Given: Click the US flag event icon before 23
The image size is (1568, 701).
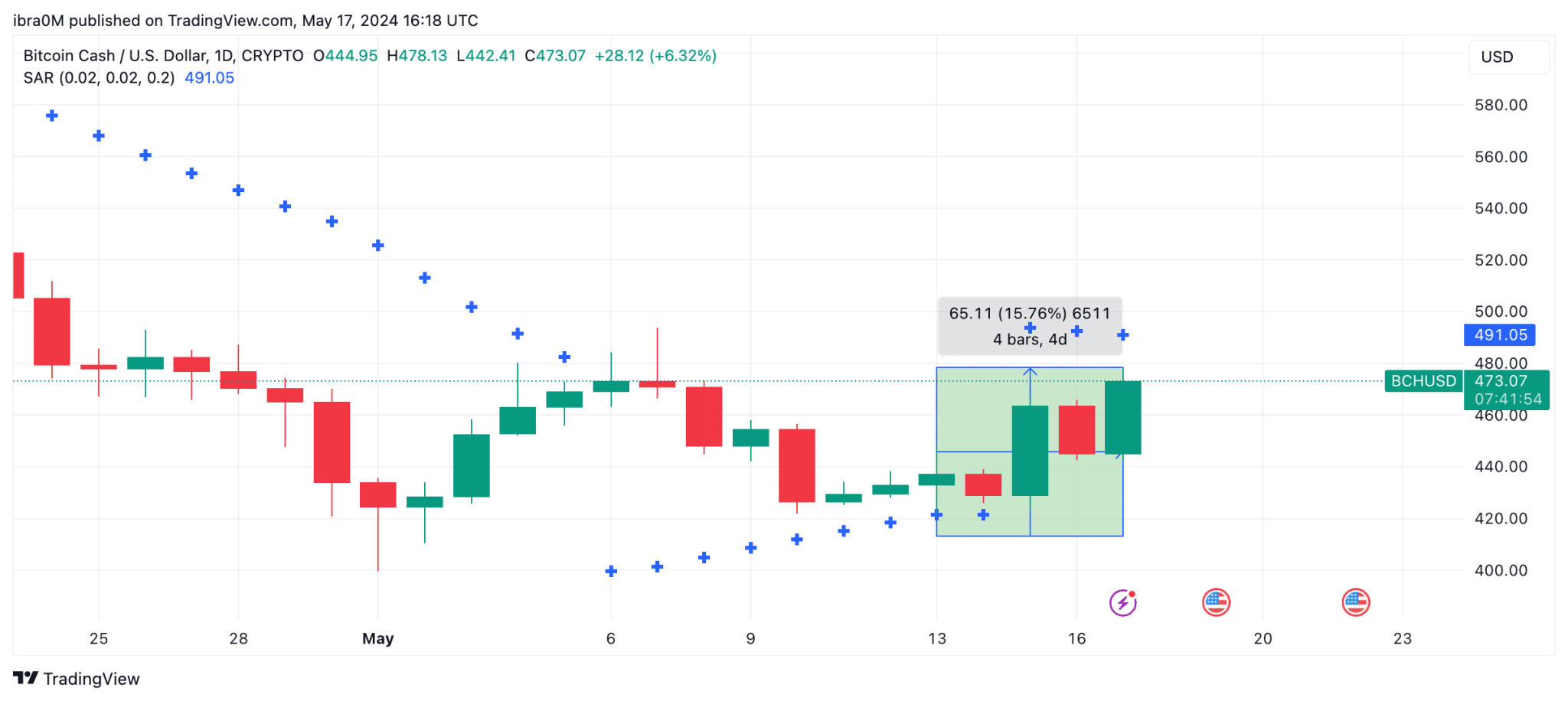Looking at the screenshot, I should pos(1356,602).
